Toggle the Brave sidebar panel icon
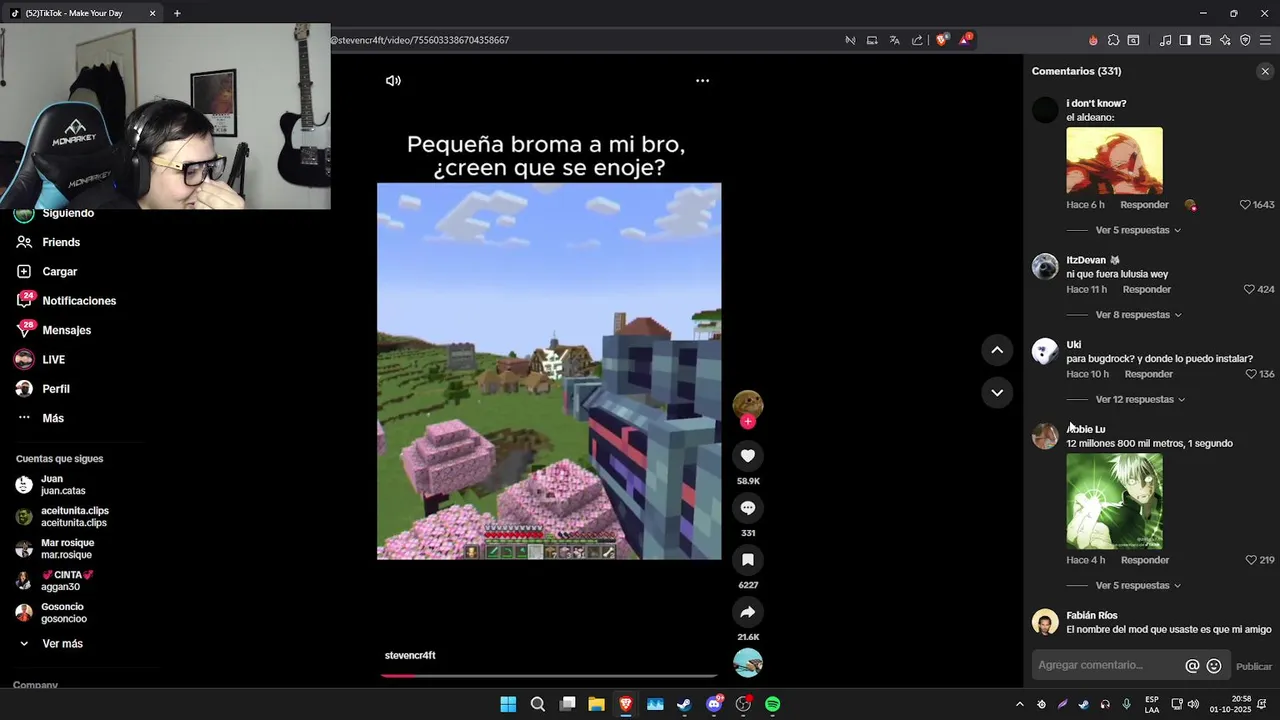This screenshot has height=720, width=1280. [x=1185, y=40]
